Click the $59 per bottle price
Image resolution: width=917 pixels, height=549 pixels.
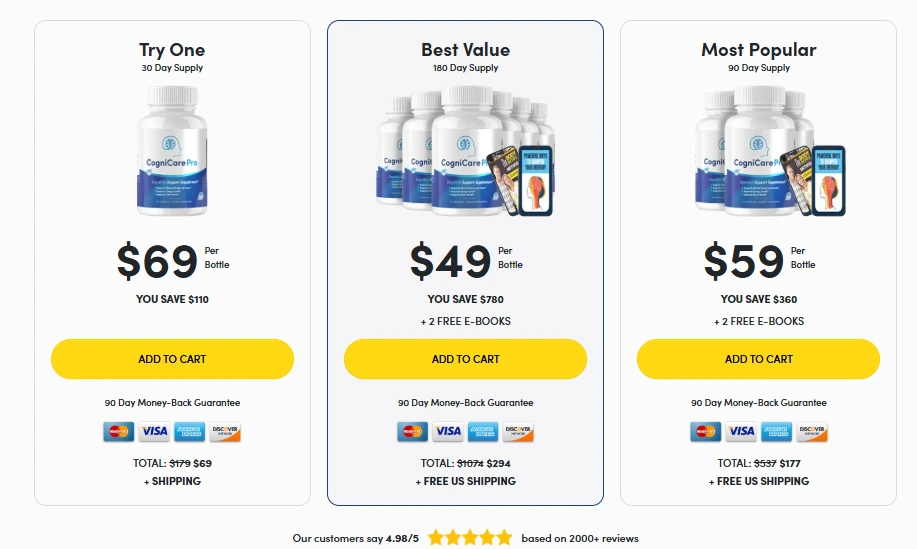(745, 260)
